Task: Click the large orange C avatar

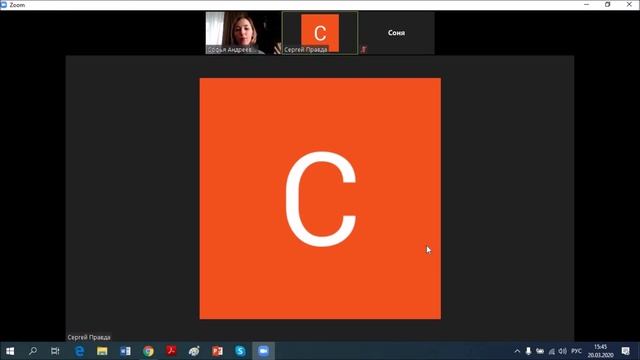Action: point(320,198)
